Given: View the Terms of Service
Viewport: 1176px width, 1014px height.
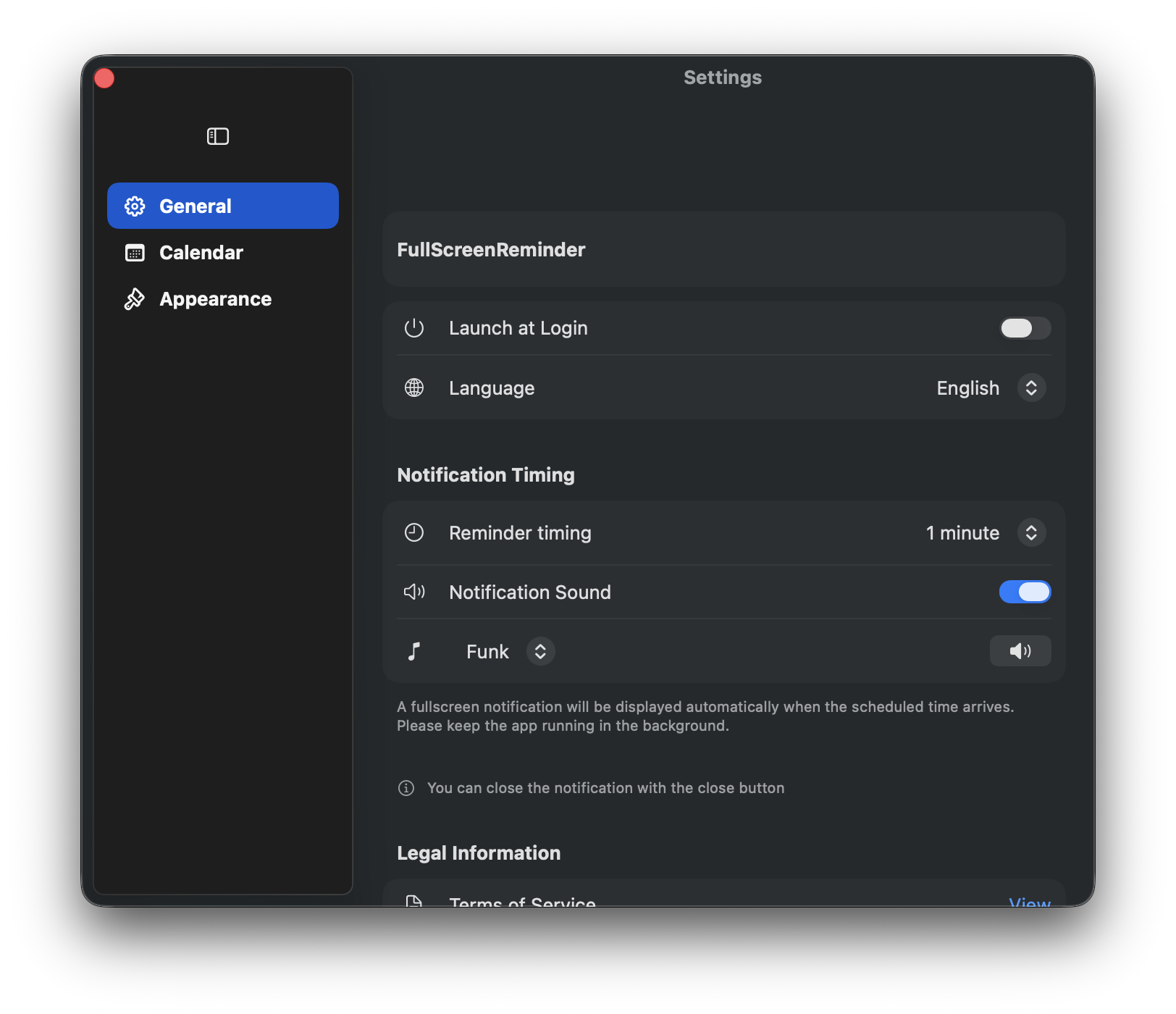Looking at the screenshot, I should click(1029, 902).
